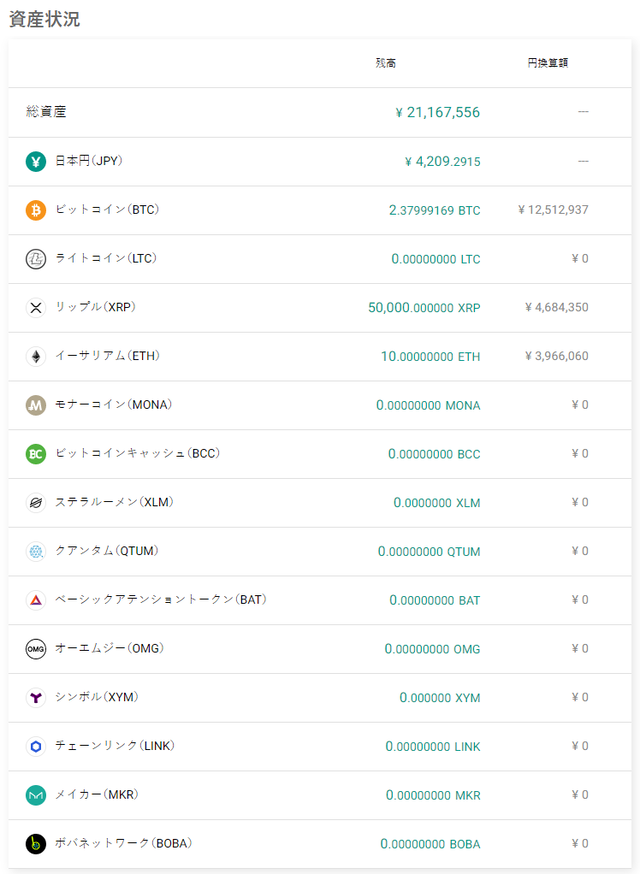The height and width of the screenshot is (874, 640).
Task: Click the 0.00000000 QTUM balance
Action: pyautogui.click(x=429, y=552)
